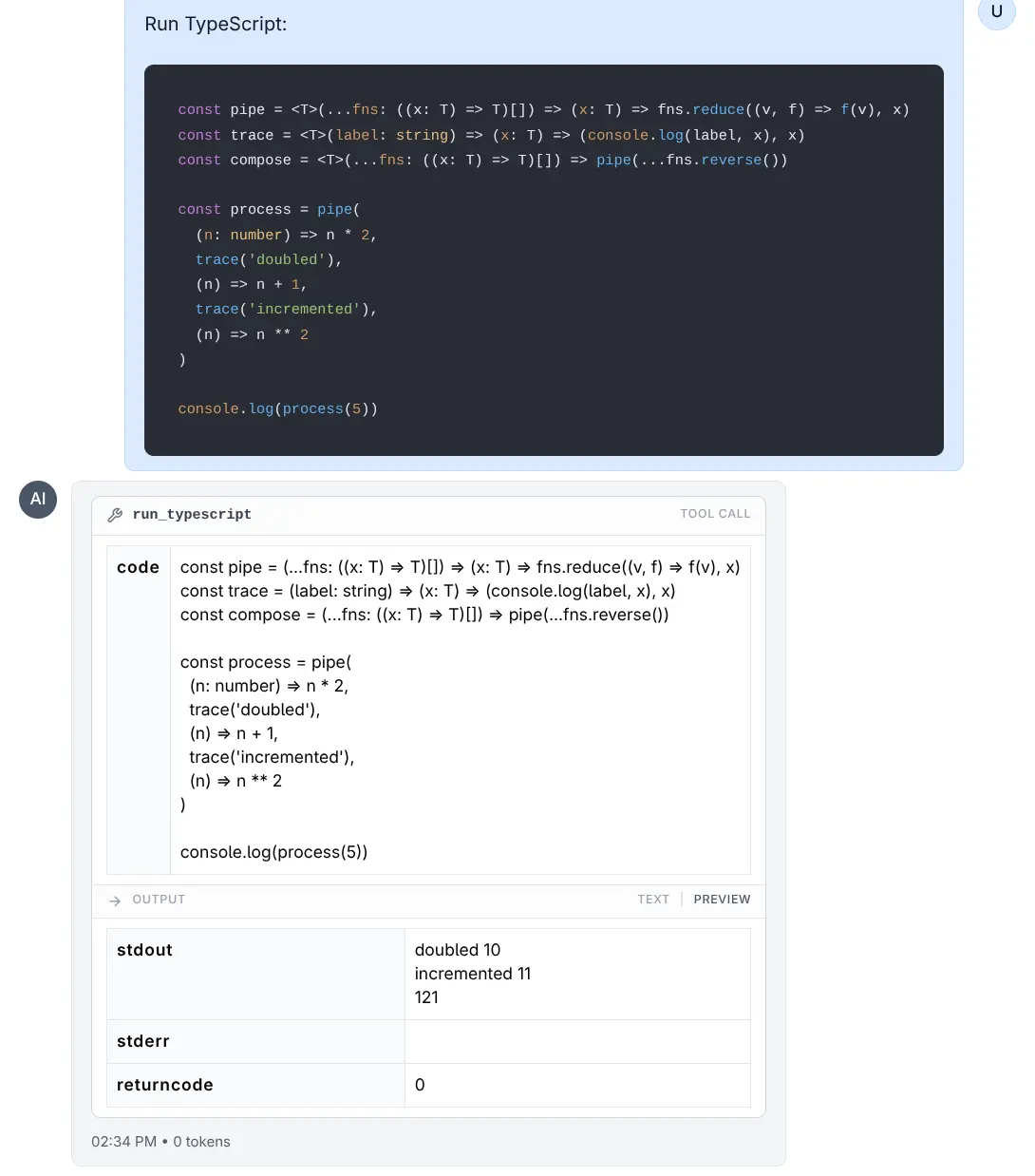Select the console.log(process(5)) line in code

click(273, 852)
